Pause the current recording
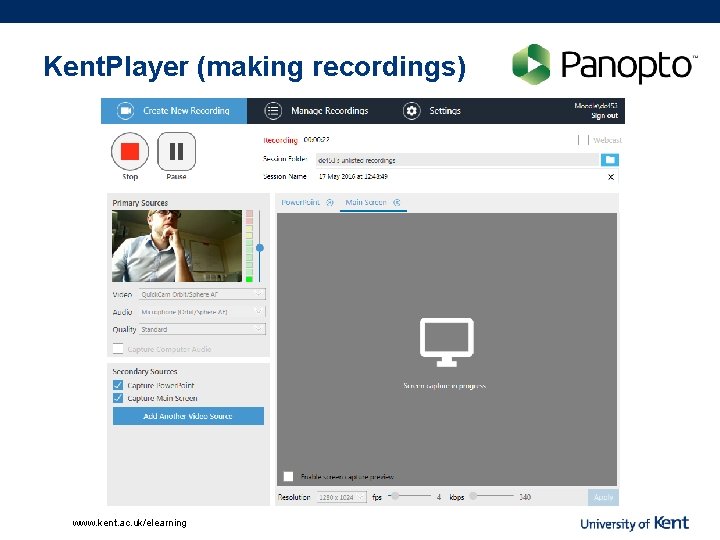 click(x=176, y=151)
